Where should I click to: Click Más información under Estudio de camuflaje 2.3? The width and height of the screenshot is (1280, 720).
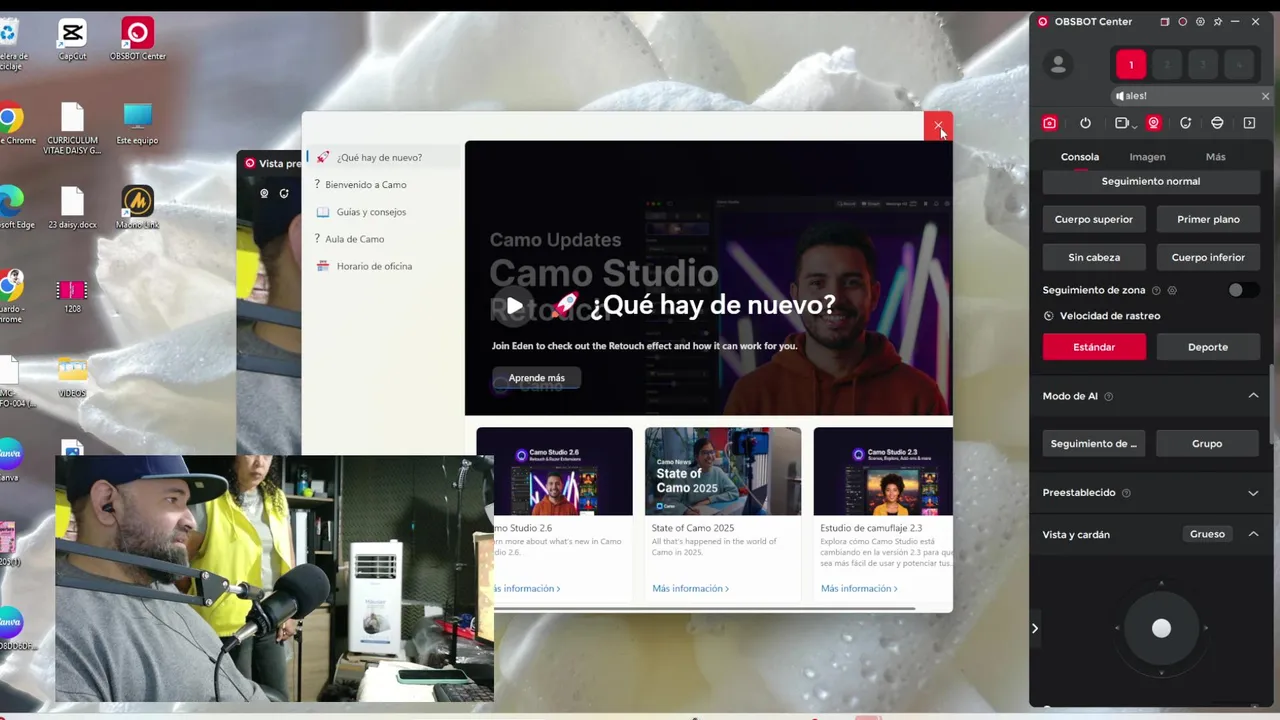pos(859,589)
